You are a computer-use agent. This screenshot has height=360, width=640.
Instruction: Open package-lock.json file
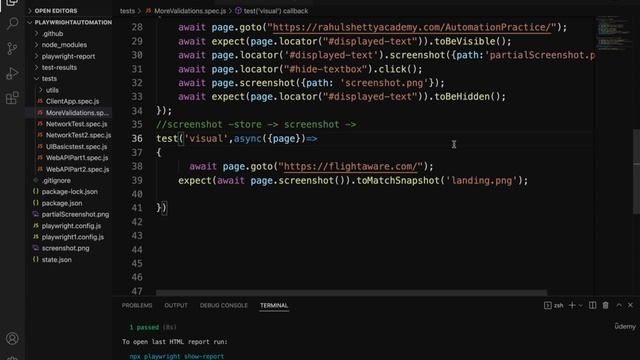[x=69, y=191]
